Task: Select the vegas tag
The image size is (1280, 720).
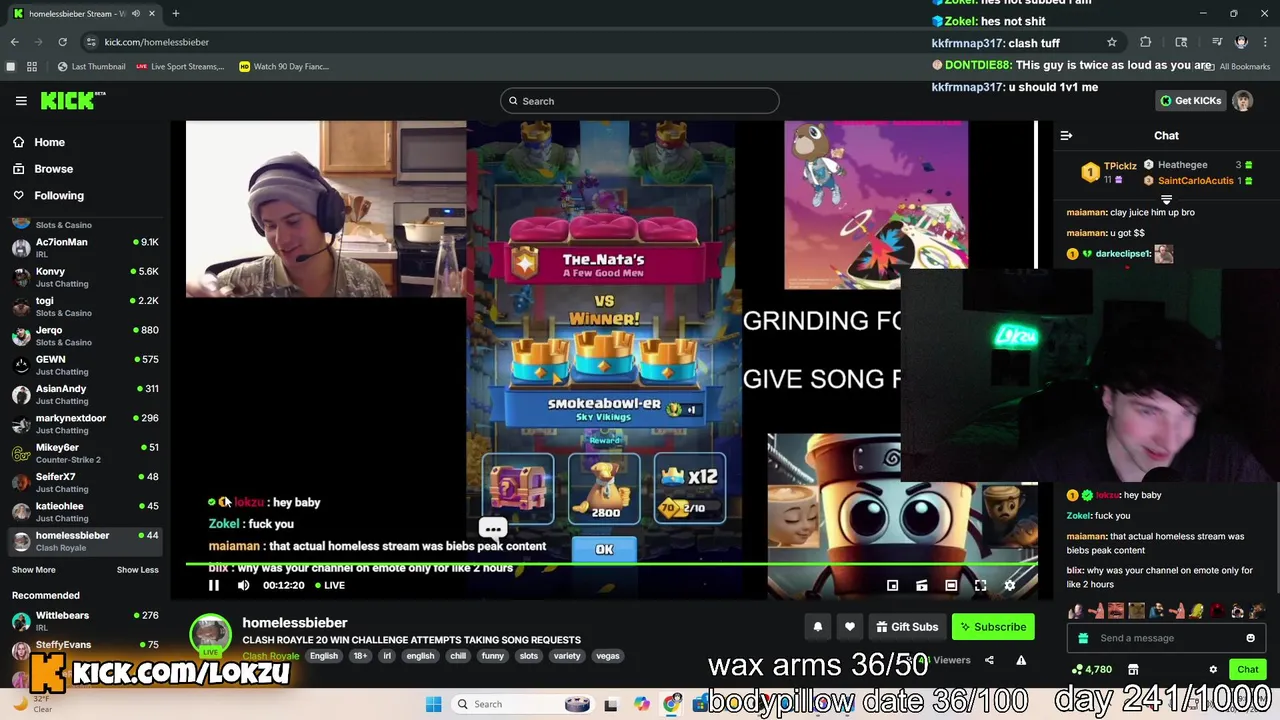Action: coord(608,656)
